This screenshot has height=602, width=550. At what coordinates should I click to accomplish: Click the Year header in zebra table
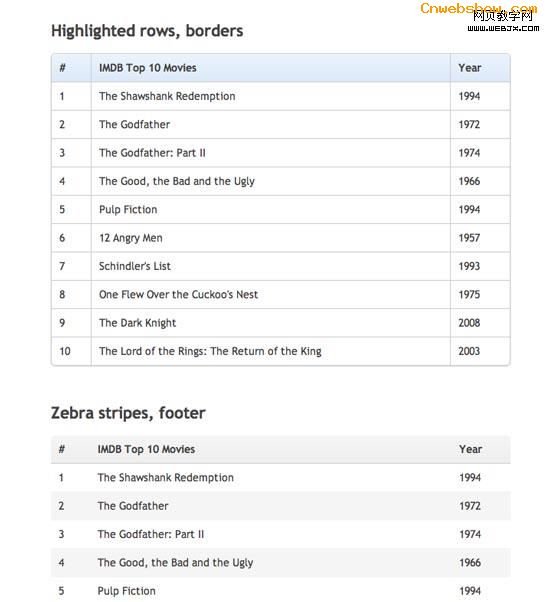(x=471, y=449)
